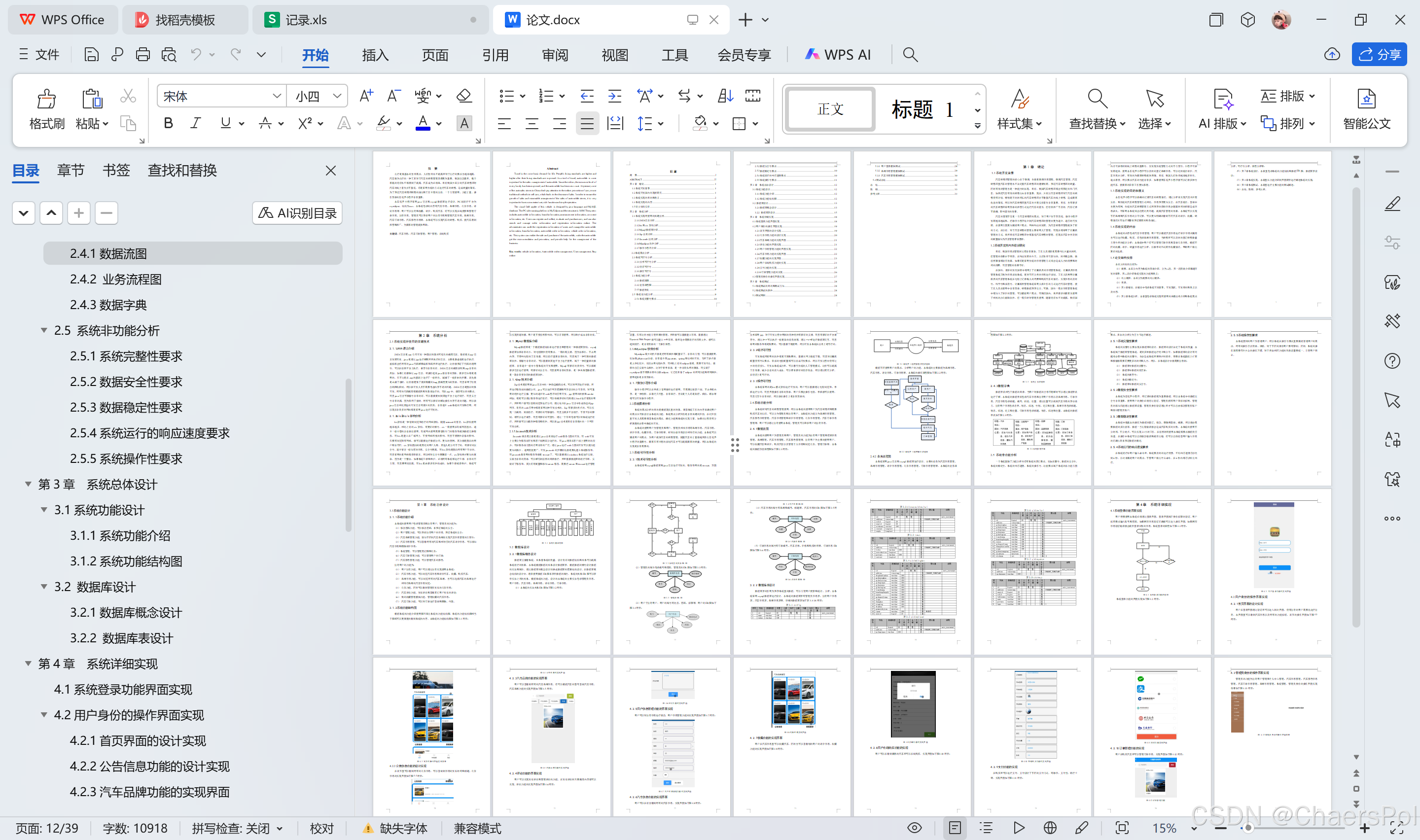Click the Copy icon under scissors

point(128,123)
